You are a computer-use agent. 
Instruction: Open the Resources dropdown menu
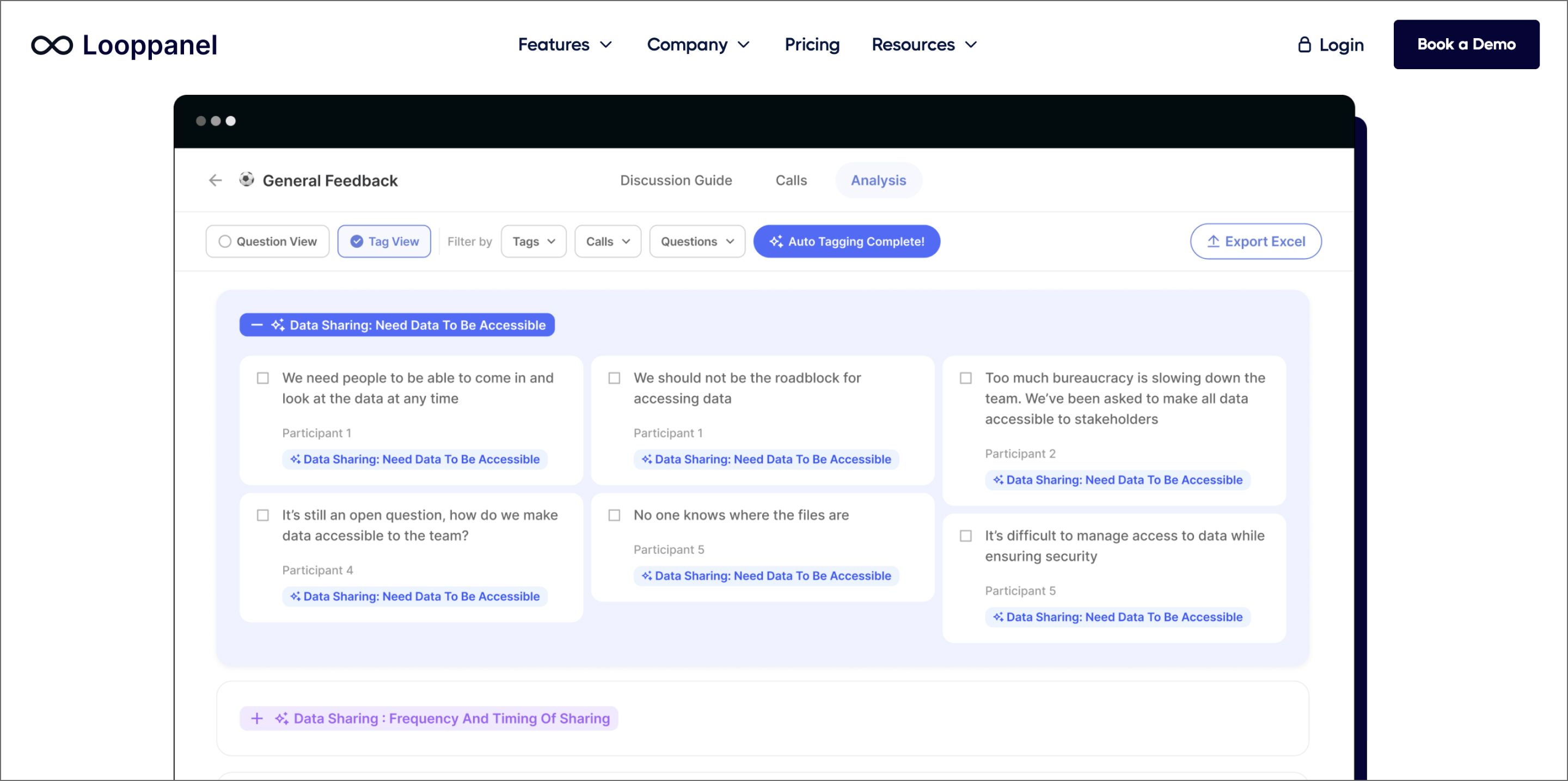click(924, 45)
